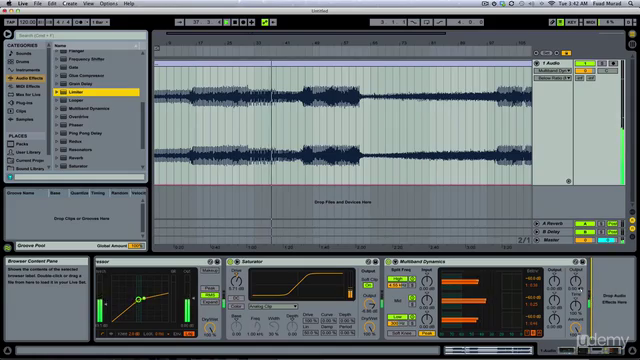The height and width of the screenshot is (360, 640).
Task: Click the Draw Mode pencil icon
Action: tap(552, 22)
